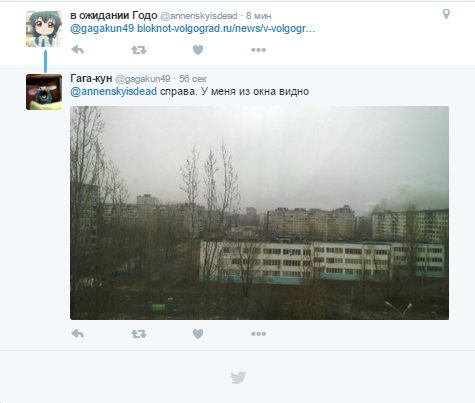The width and height of the screenshot is (475, 403).
Task: Click the location pin icon
Action: coord(446,14)
